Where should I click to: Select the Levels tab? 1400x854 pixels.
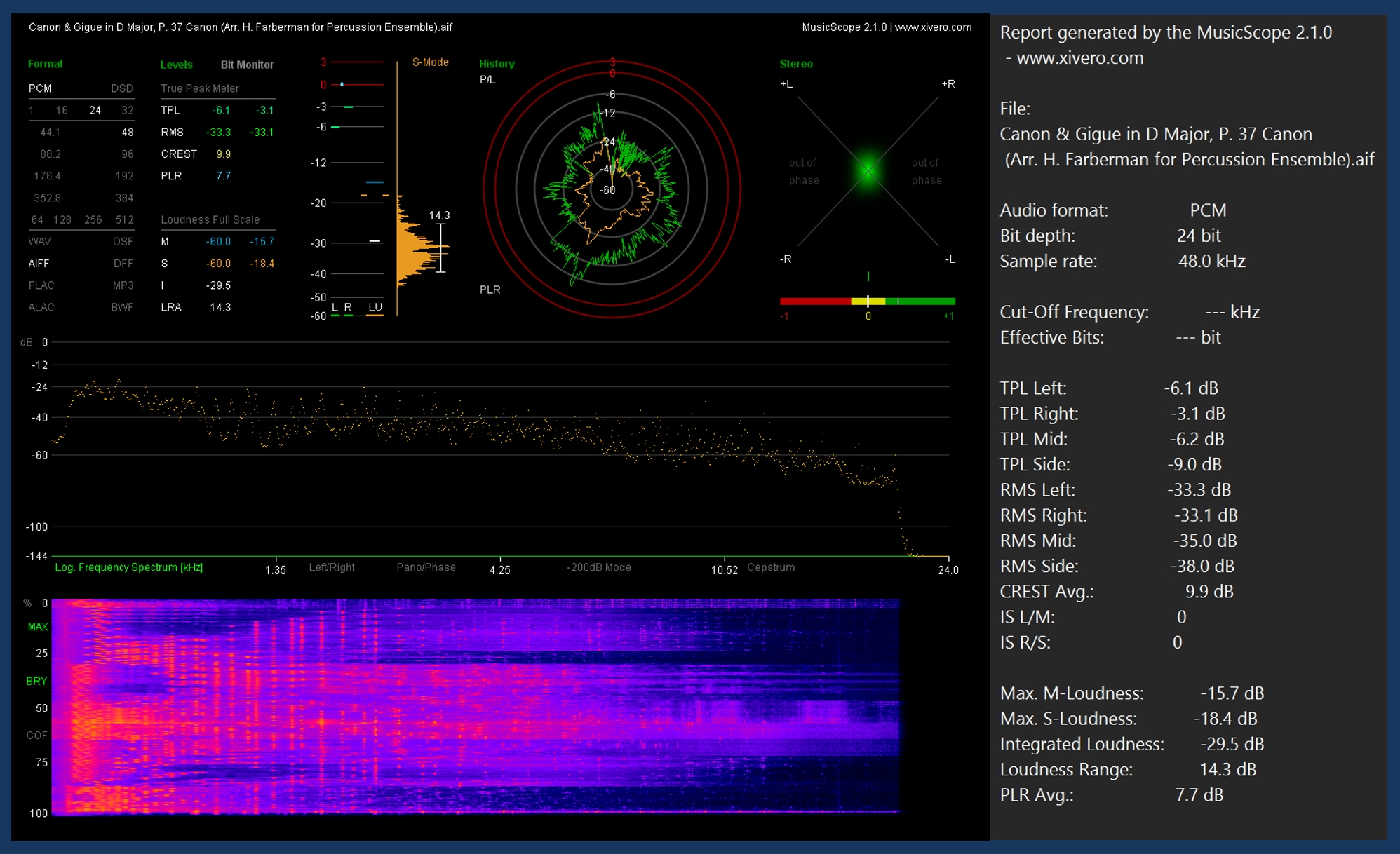176,65
